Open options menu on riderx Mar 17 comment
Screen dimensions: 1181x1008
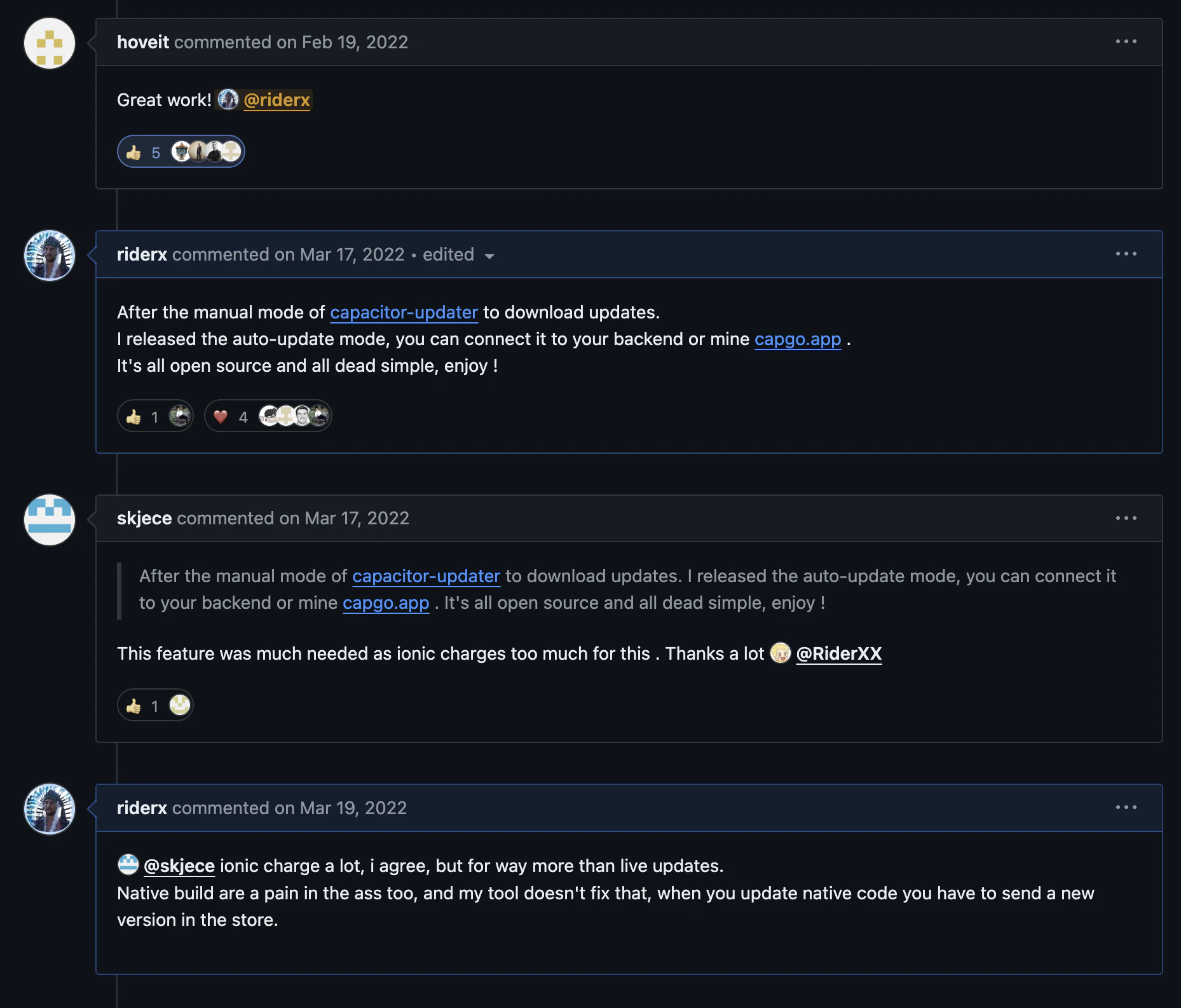[x=1126, y=254]
